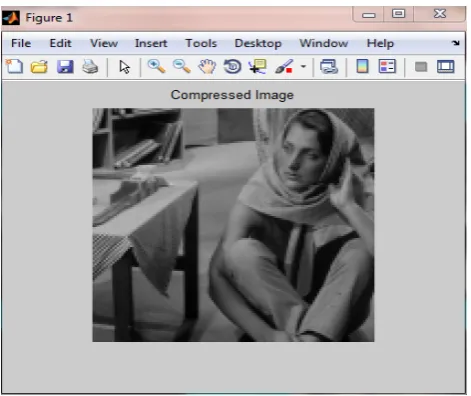Open the Insert menu
The height and width of the screenshot is (396, 471).
click(151, 43)
